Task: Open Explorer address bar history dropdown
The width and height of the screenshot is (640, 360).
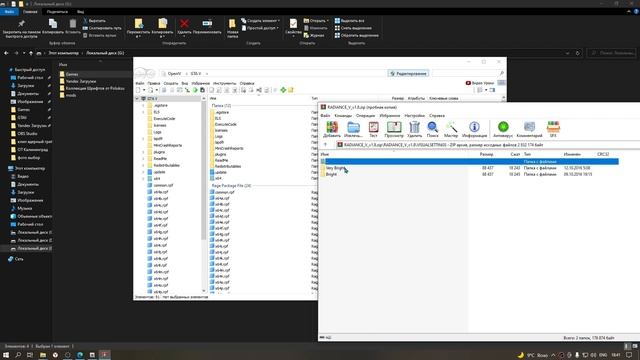Action: (567, 53)
